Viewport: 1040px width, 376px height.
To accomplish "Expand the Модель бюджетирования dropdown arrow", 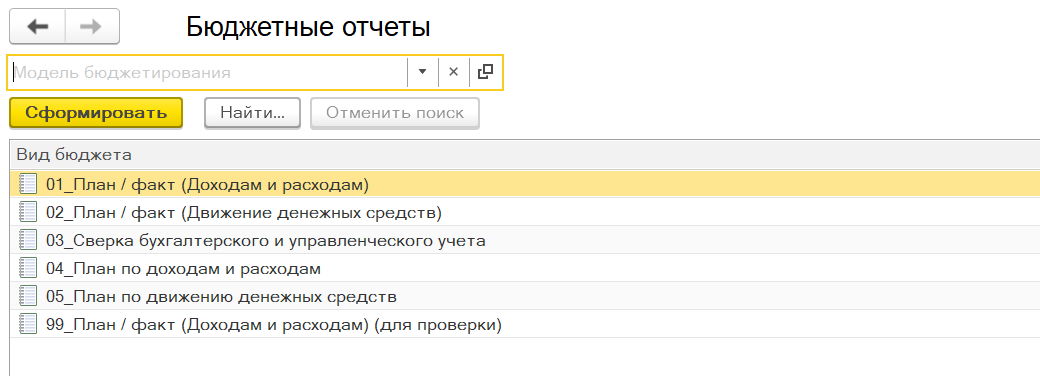I will [422, 72].
